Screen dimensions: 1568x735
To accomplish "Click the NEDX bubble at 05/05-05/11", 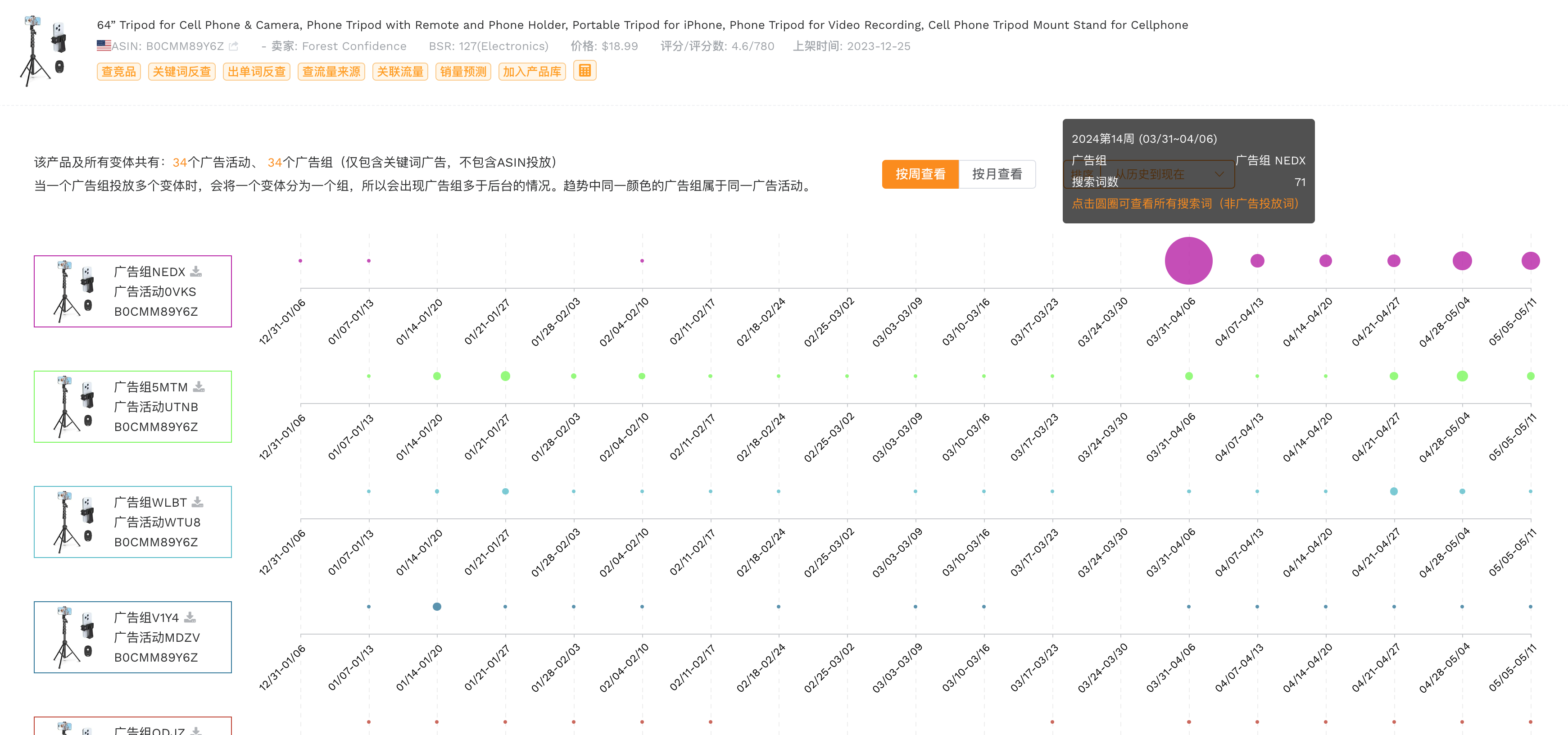I will 1530,261.
